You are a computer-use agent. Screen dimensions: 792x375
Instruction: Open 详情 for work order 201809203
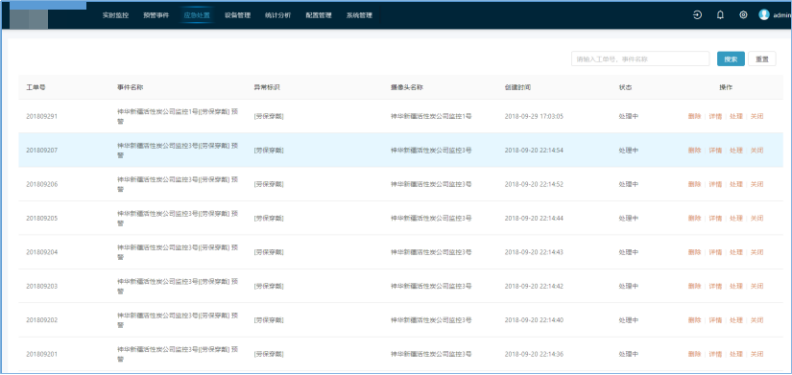(x=715, y=286)
